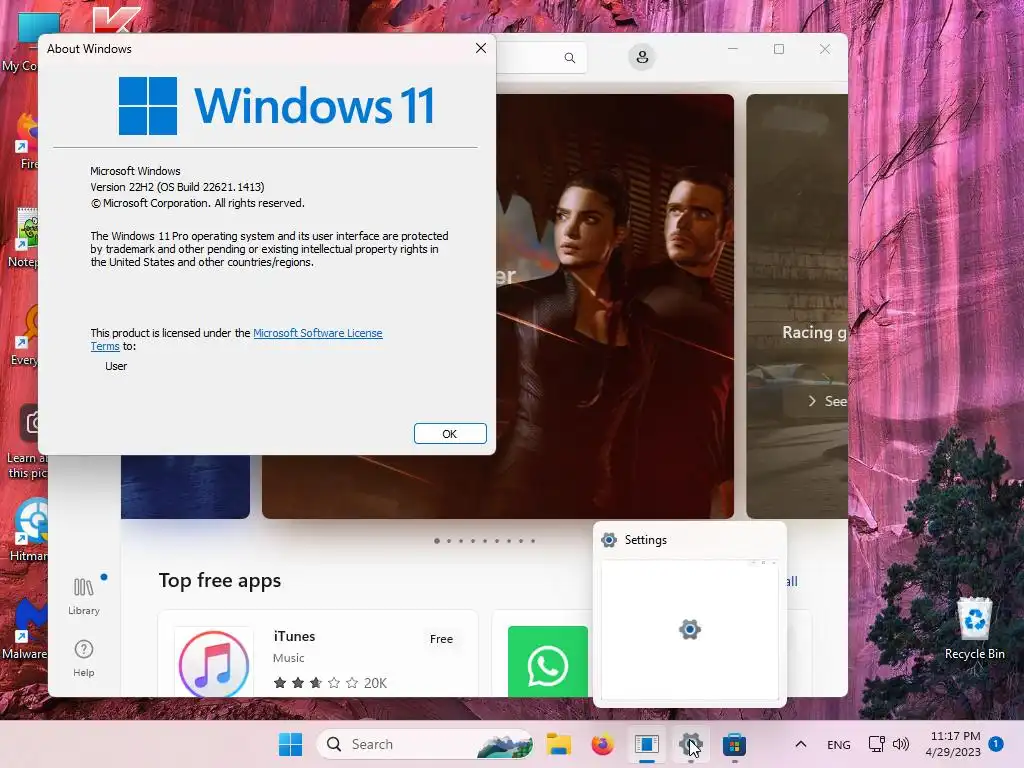Select the iTunes app title
The image size is (1024, 768).
[x=294, y=636]
